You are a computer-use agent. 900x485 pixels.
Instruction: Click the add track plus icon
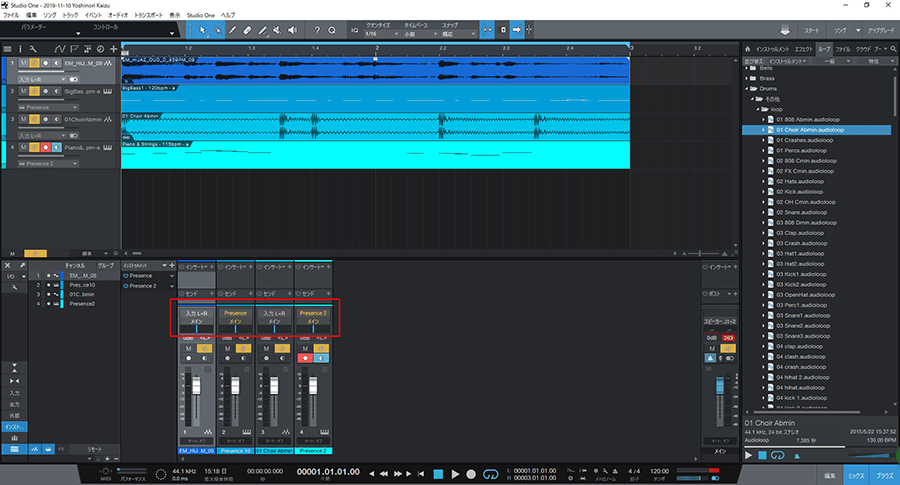pyautogui.click(x=112, y=48)
